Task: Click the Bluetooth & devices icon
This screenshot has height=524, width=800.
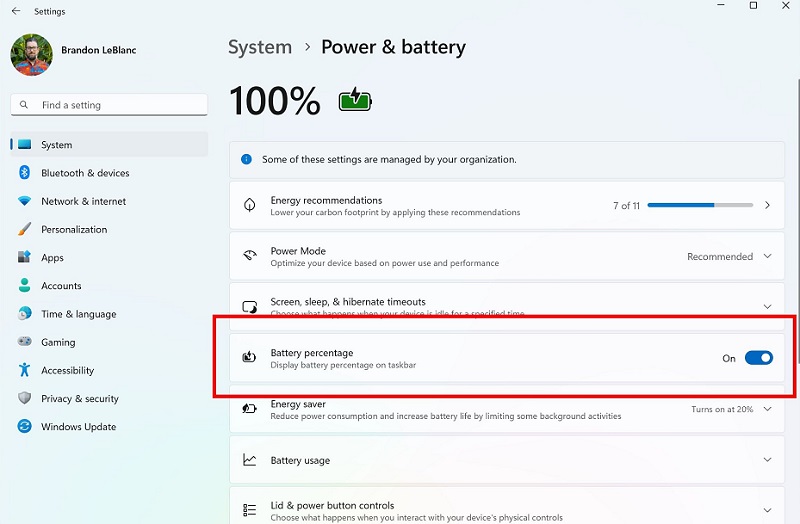Action: 25,173
